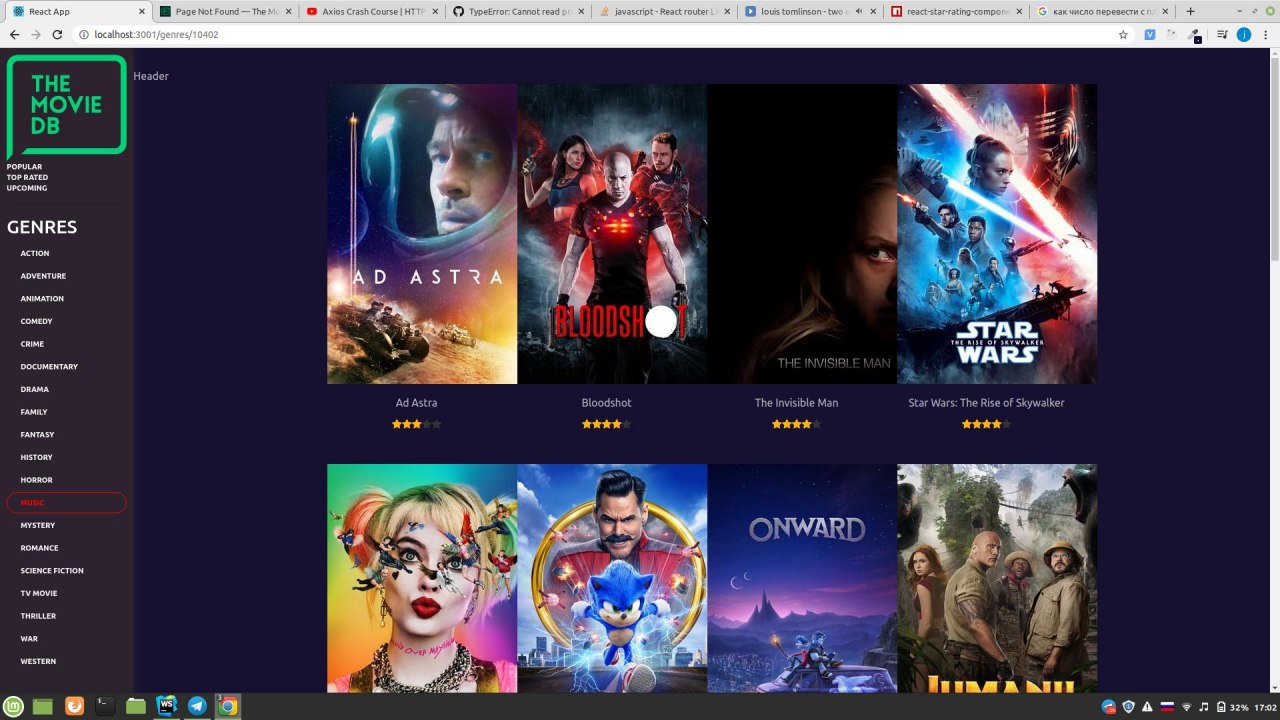Screen dimensions: 1280x720
Task: Switch keyboard layout via Russian flag
Action: [x=1166, y=707]
